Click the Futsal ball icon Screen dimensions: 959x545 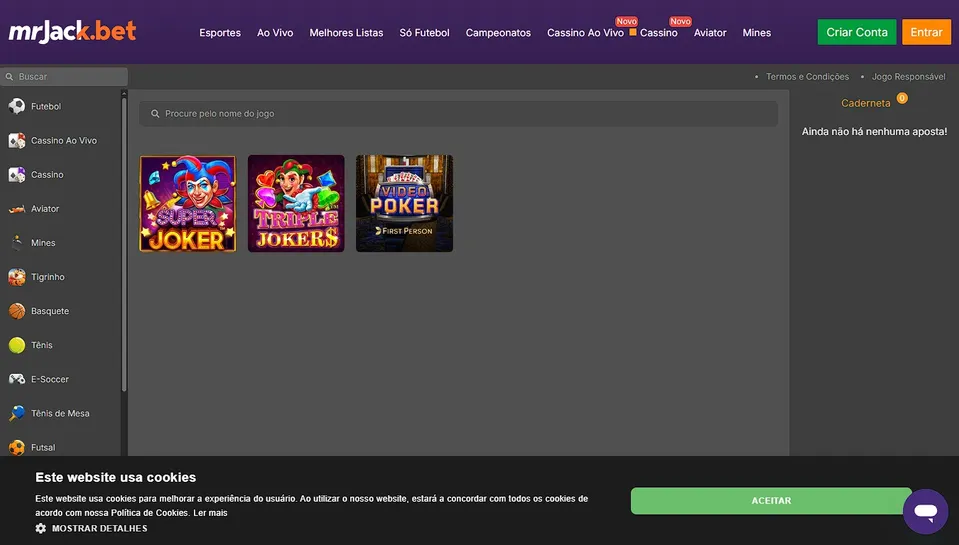coord(17,447)
